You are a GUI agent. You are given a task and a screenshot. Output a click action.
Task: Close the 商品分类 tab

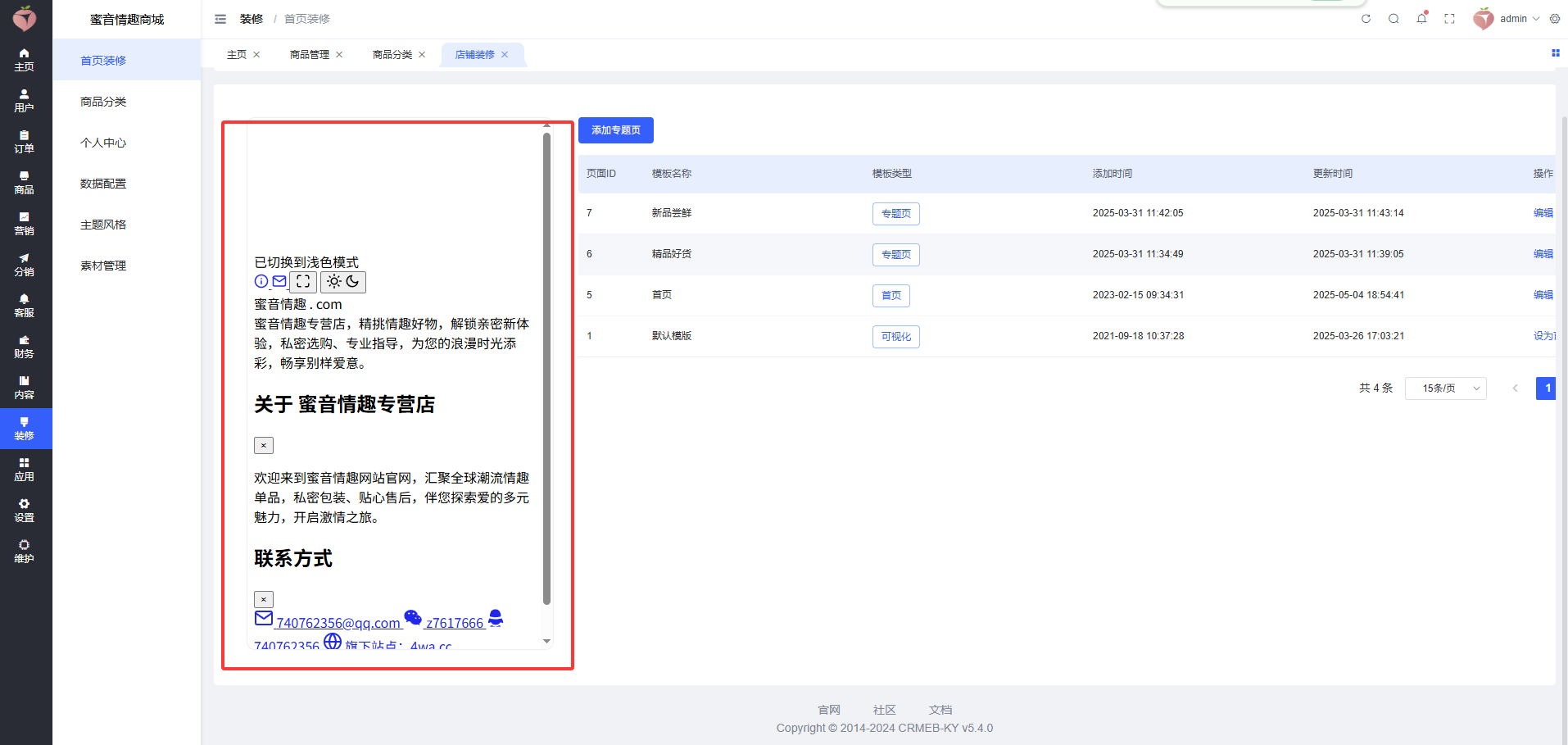[422, 55]
